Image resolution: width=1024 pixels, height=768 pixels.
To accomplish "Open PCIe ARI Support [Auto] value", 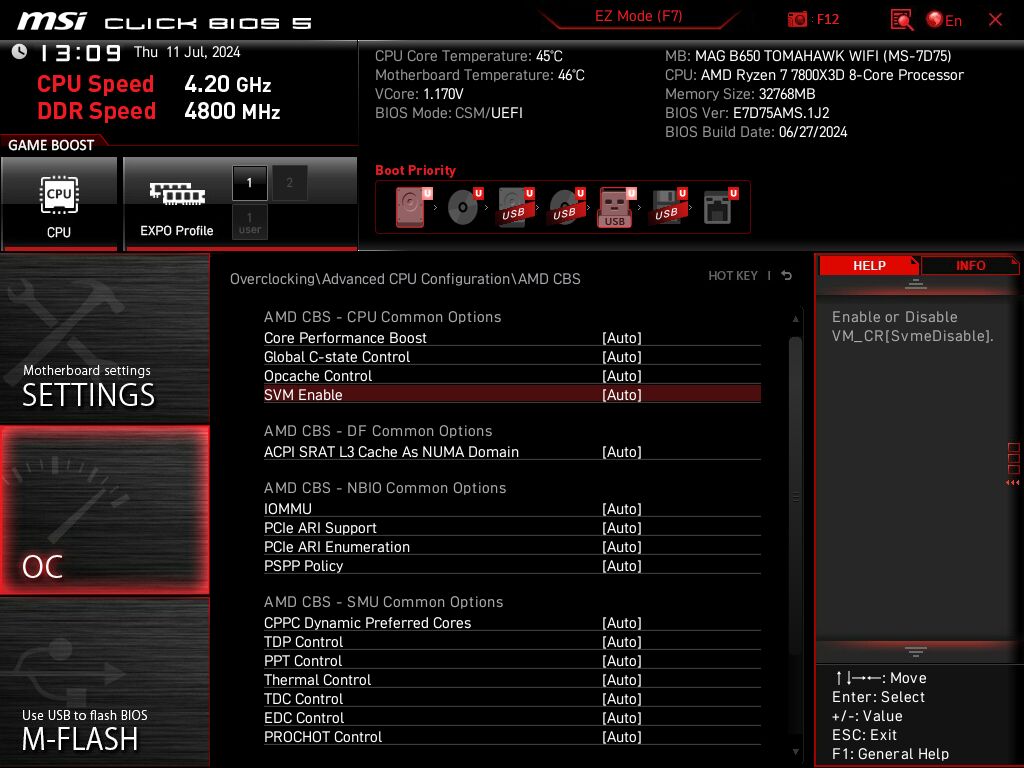I will (x=621, y=528).
